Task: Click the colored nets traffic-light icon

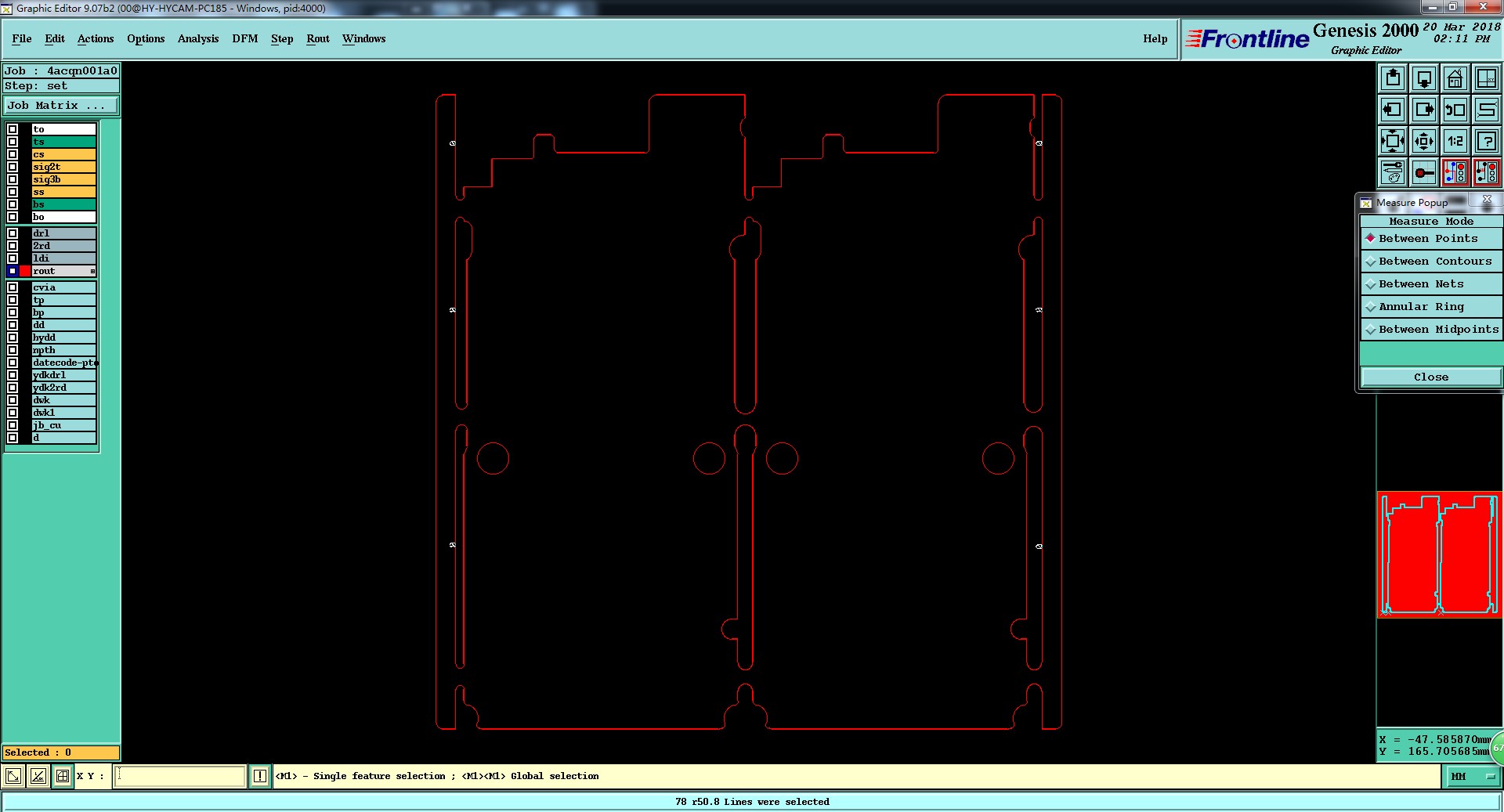Action: [x=1455, y=172]
